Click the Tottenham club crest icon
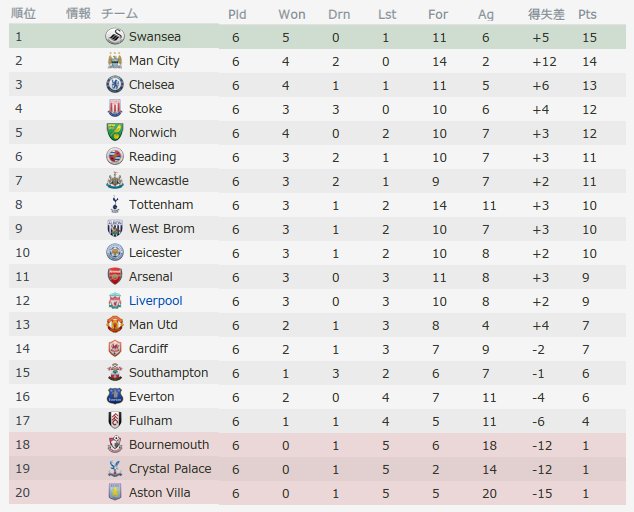This screenshot has width=634, height=512. click(114, 205)
